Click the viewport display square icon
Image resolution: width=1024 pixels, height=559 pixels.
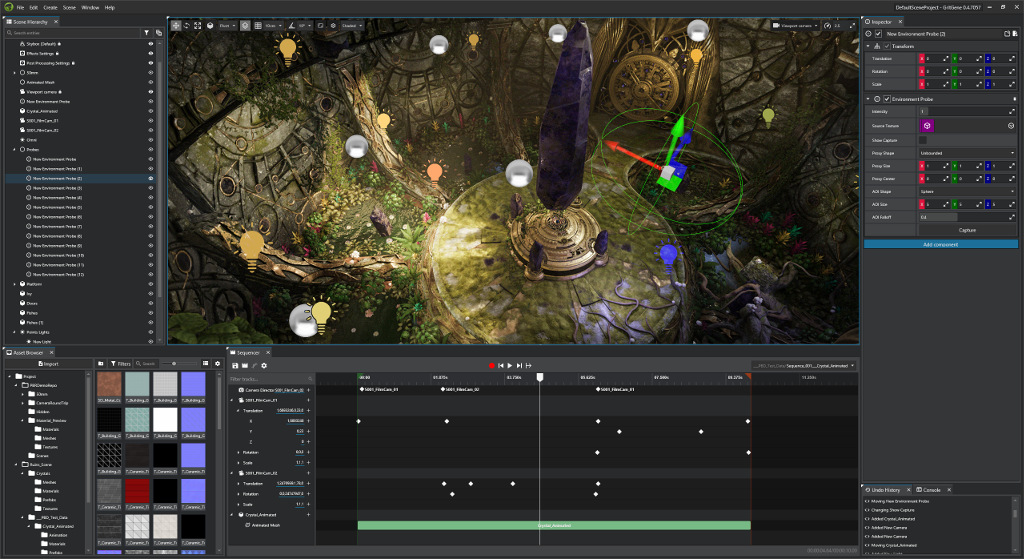point(321,25)
